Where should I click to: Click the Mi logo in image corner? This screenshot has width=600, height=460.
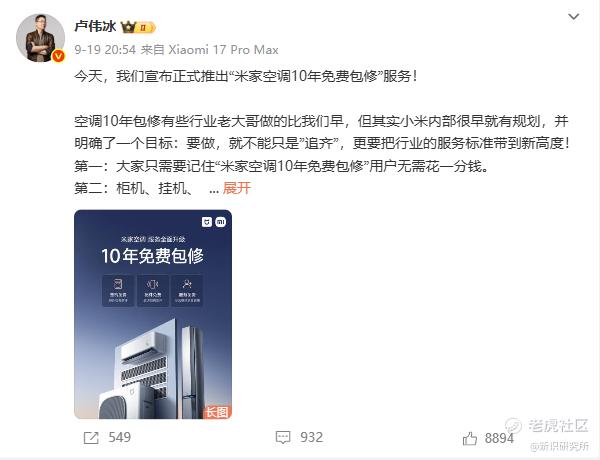[x=221, y=222]
